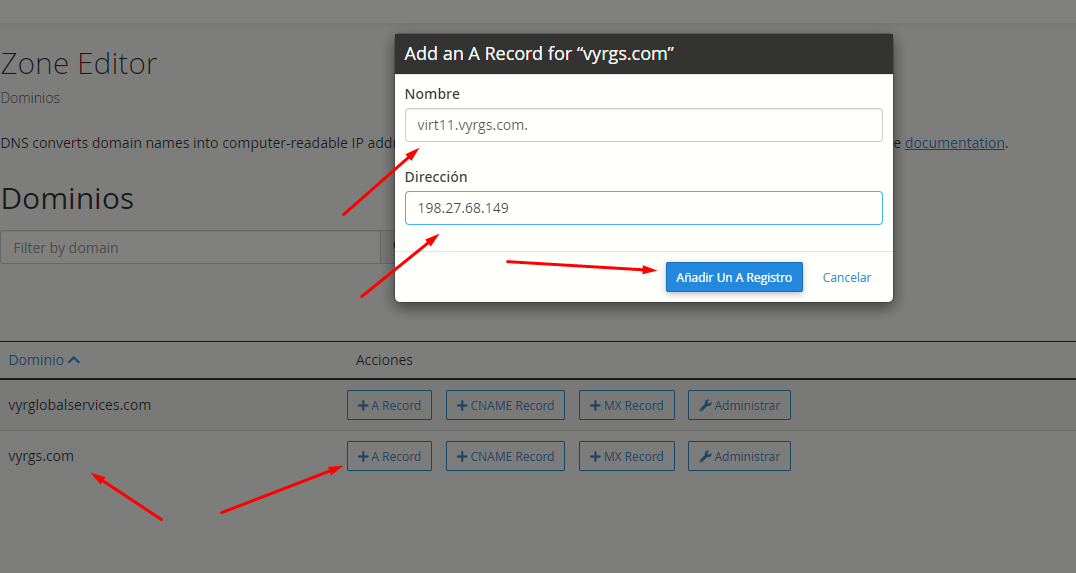The width and height of the screenshot is (1076, 573).
Task: Add an MX Record to vyrgs.com
Action: point(626,456)
